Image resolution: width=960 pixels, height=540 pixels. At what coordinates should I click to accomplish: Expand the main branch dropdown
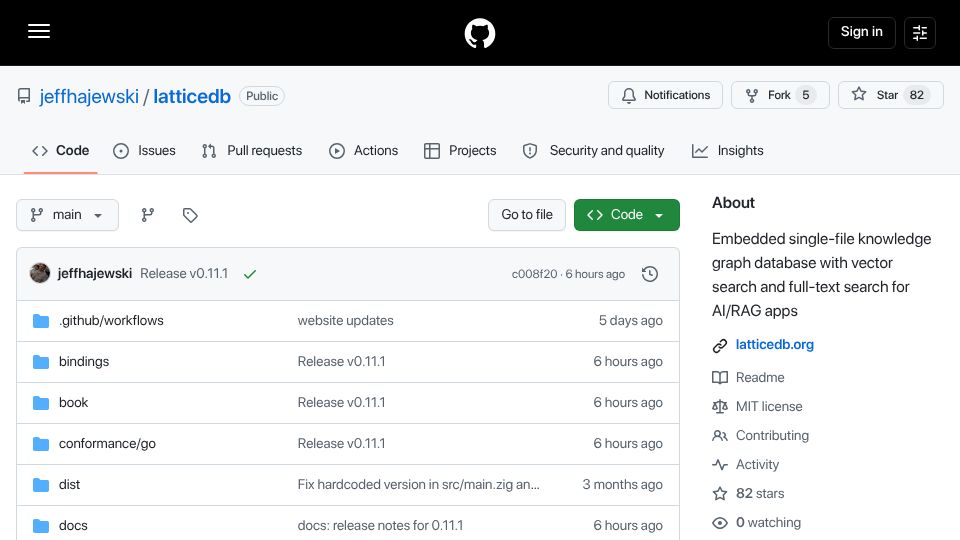(x=67, y=215)
